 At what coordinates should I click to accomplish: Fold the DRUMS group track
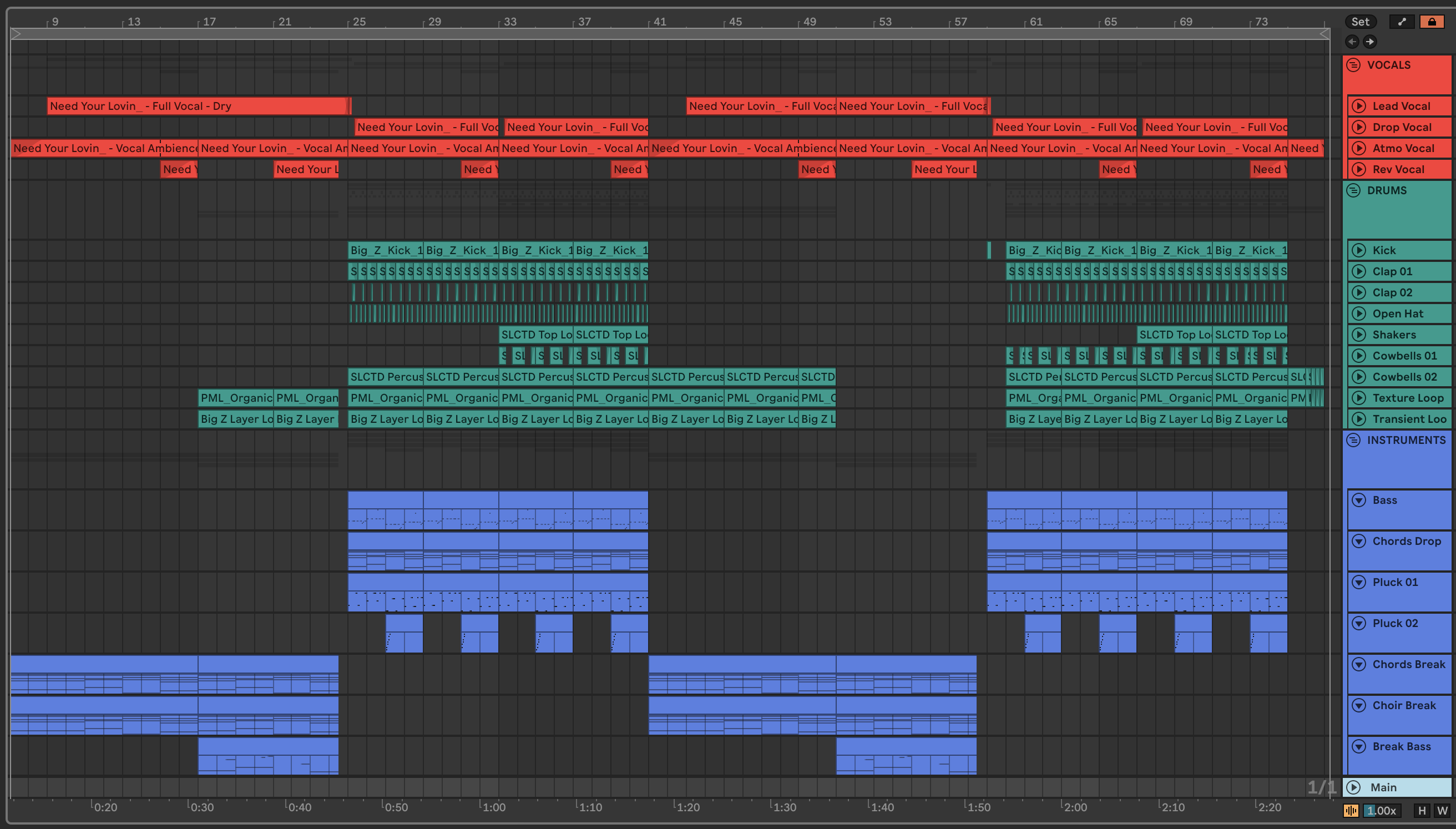(x=1353, y=190)
